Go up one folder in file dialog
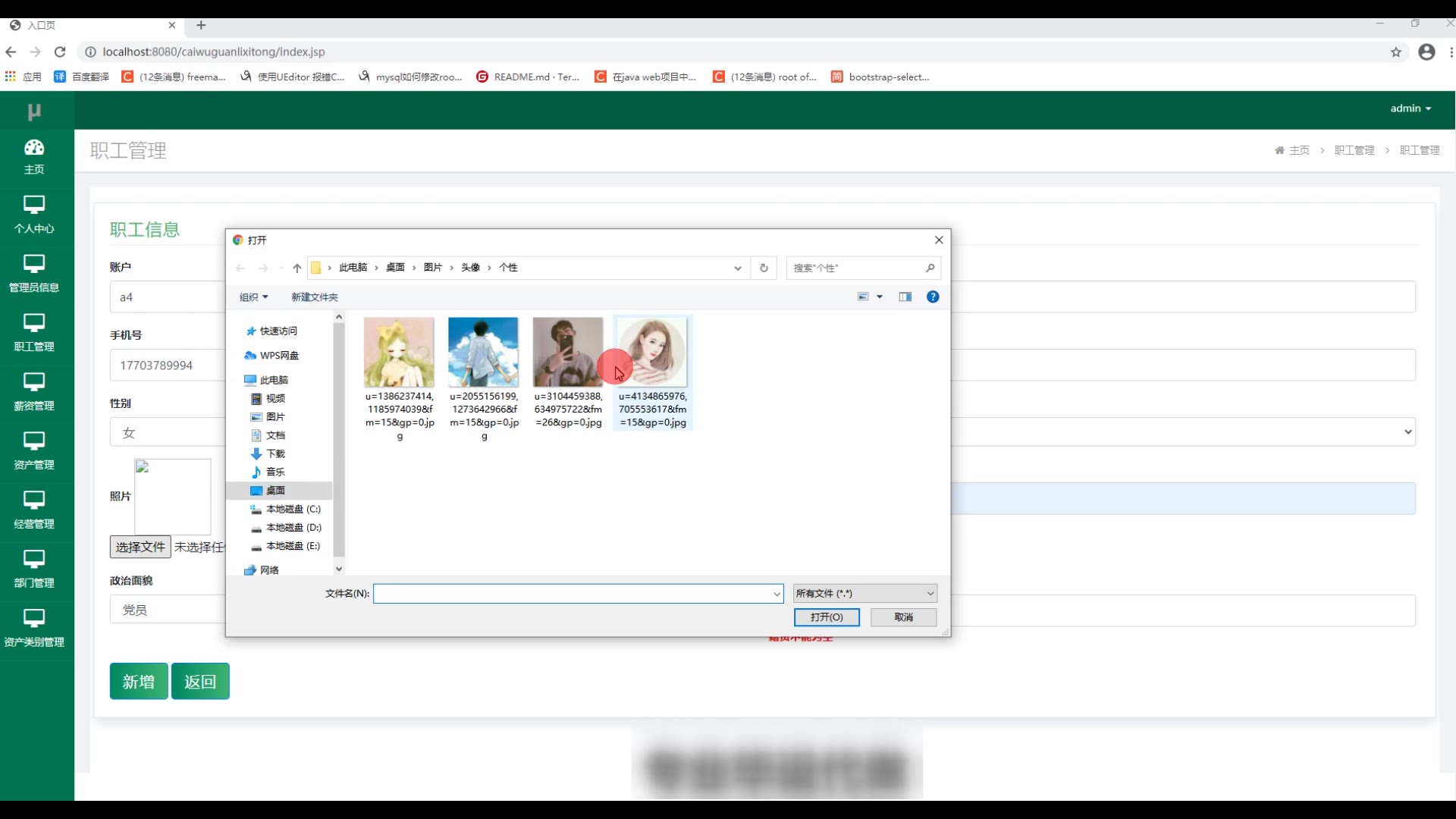Image resolution: width=1456 pixels, height=819 pixels. coord(297,268)
